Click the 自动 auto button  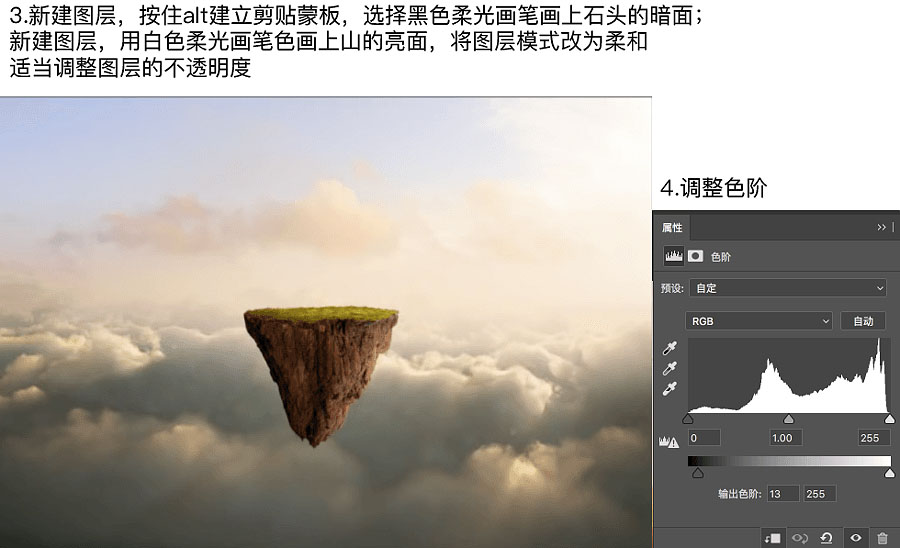(864, 321)
